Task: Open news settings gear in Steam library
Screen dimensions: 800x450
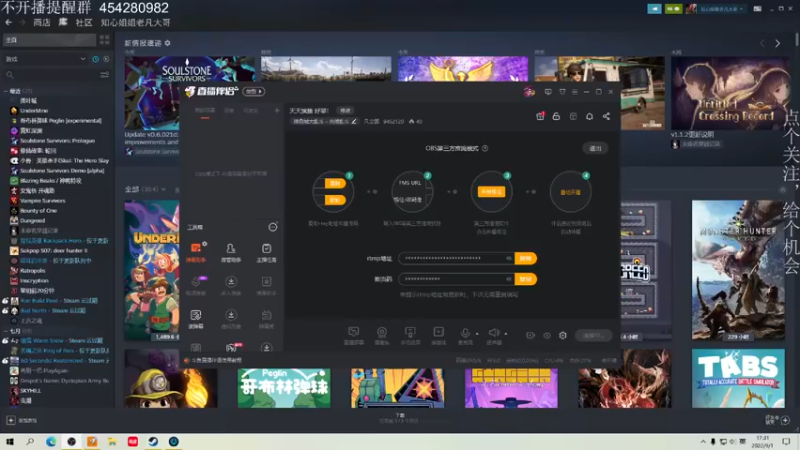Action: 167,43
